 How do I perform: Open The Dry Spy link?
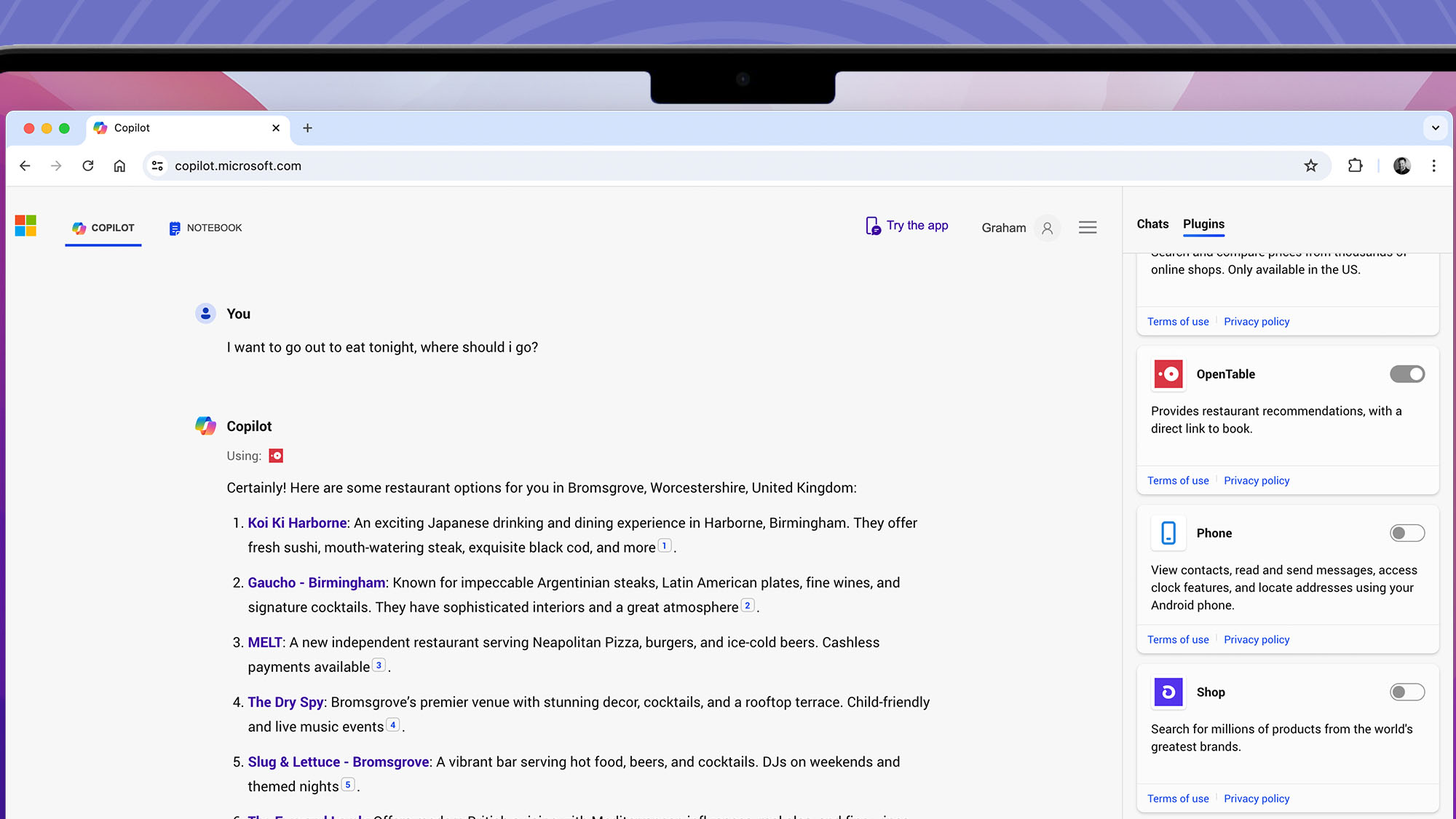285,702
